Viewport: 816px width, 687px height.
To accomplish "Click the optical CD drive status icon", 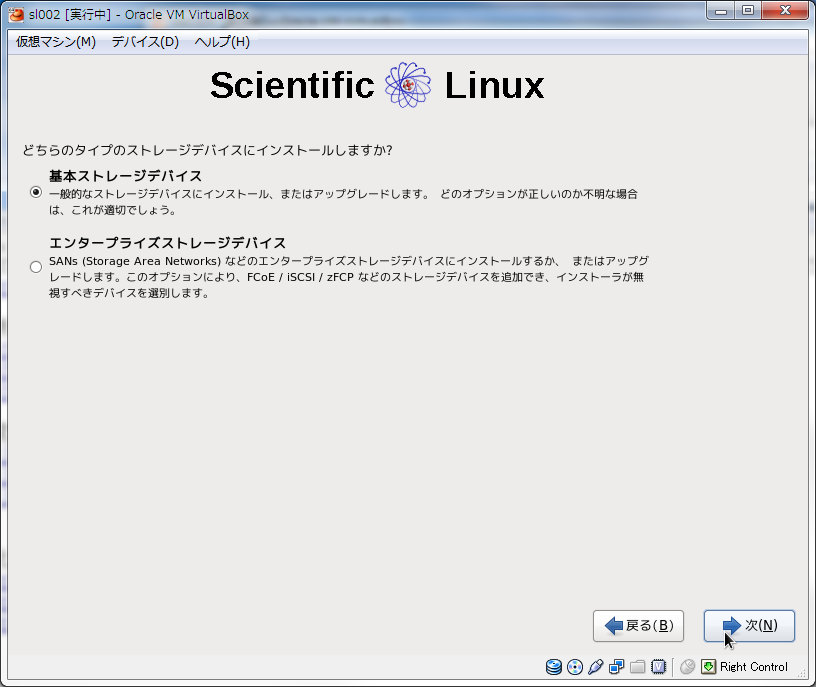I will 575,667.
